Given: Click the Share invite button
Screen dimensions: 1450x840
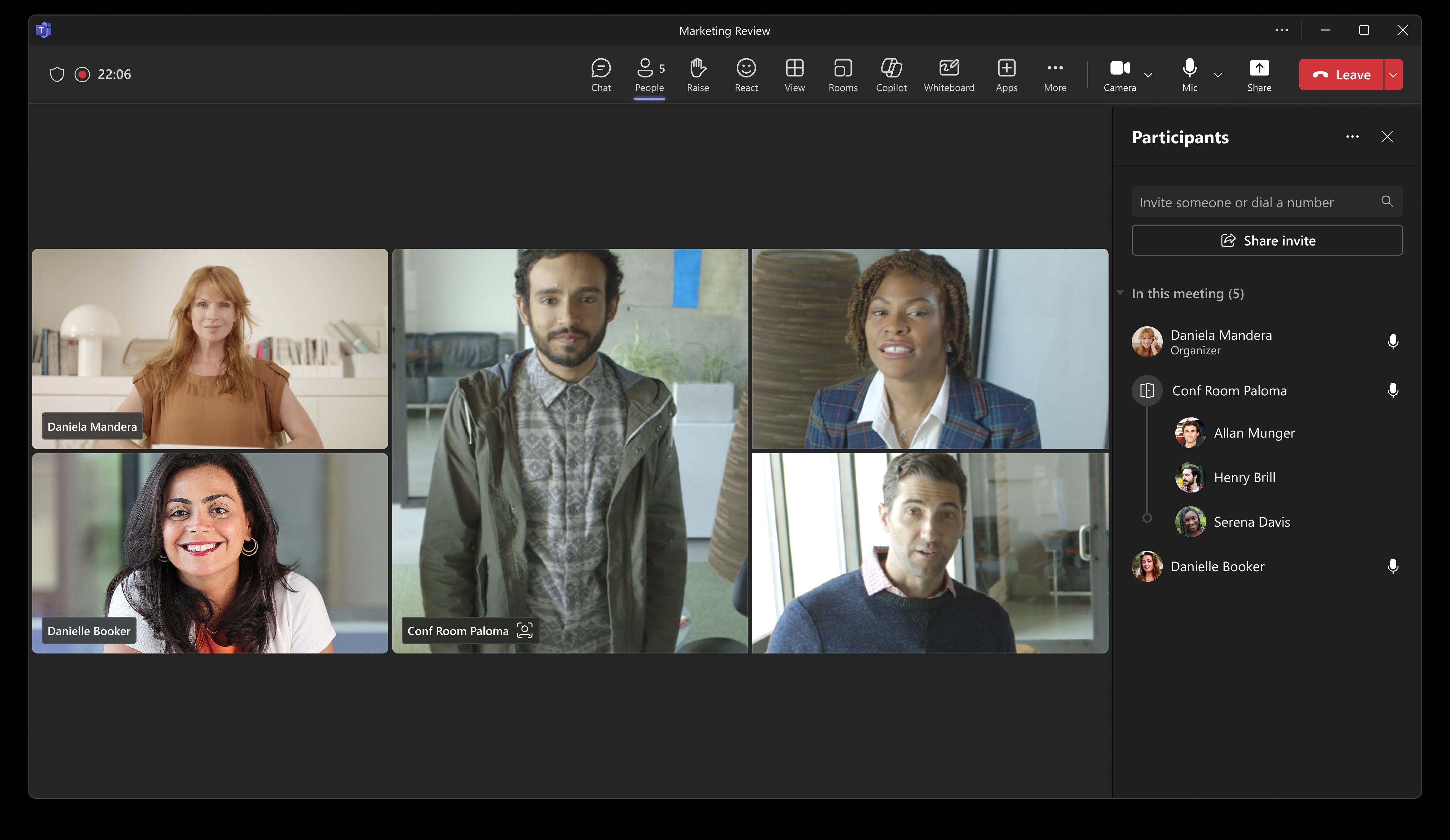Looking at the screenshot, I should point(1266,240).
